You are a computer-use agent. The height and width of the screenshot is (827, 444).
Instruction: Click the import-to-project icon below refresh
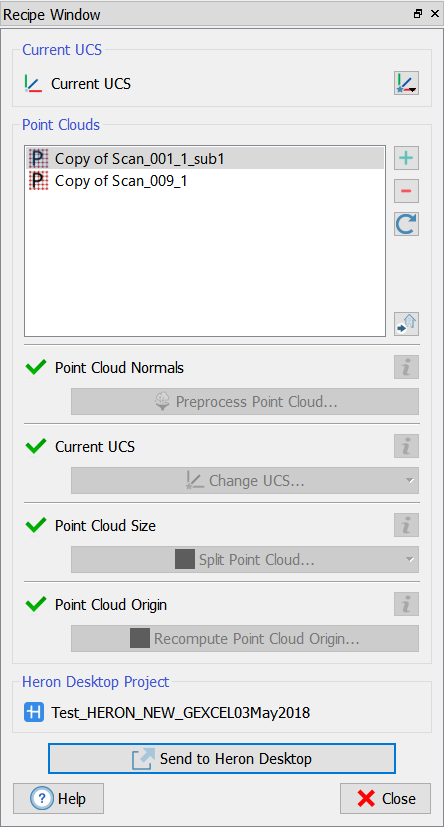(x=406, y=324)
